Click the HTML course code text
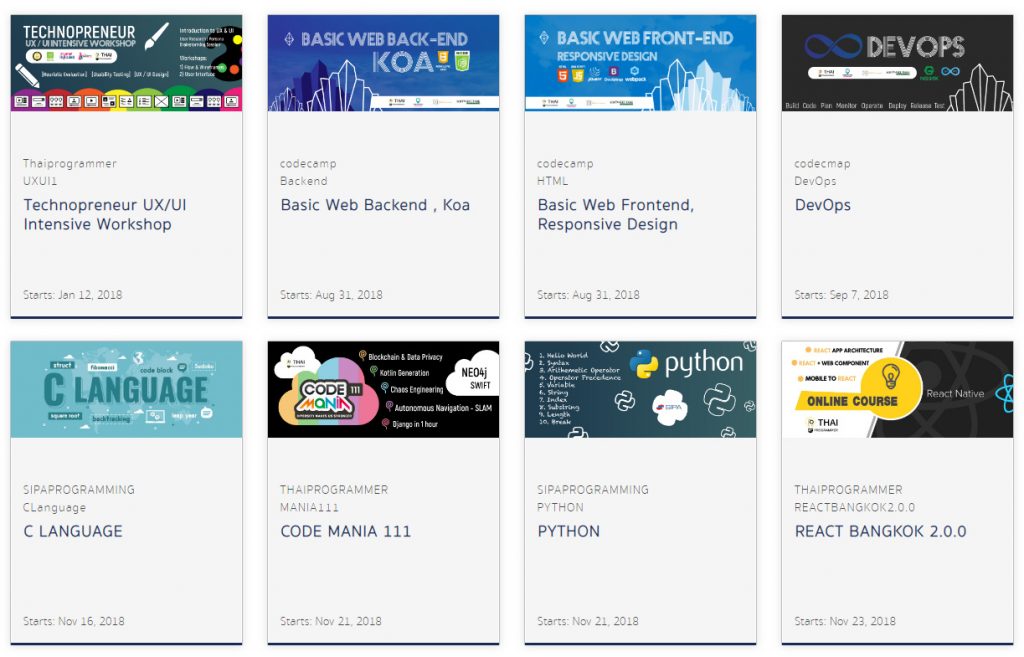 [552, 181]
